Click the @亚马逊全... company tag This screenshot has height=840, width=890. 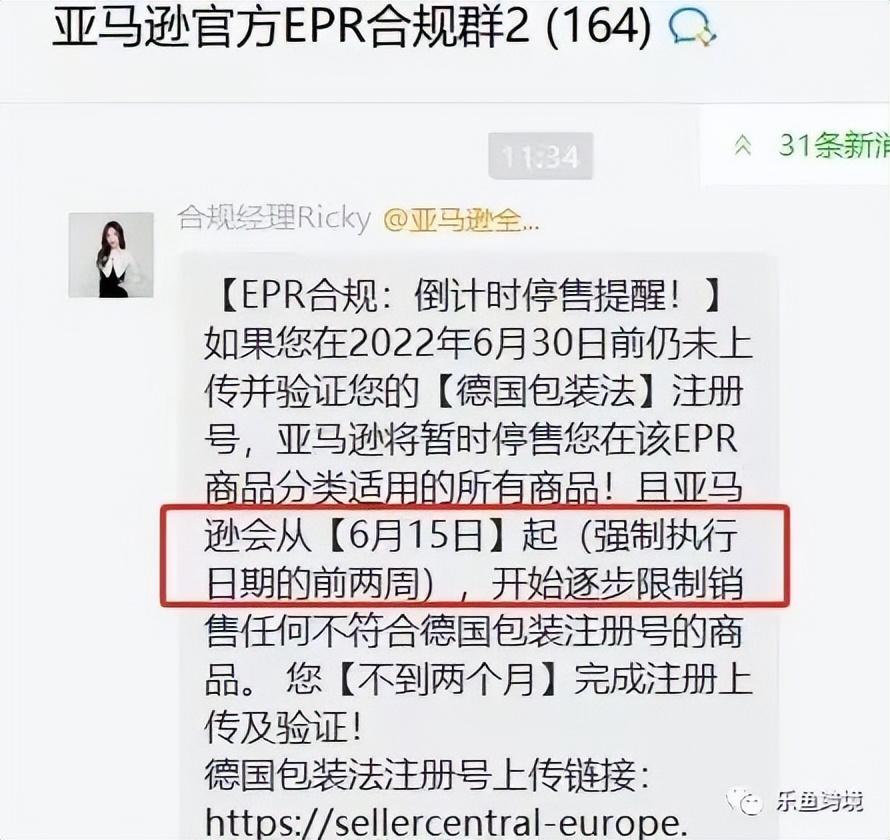point(461,220)
